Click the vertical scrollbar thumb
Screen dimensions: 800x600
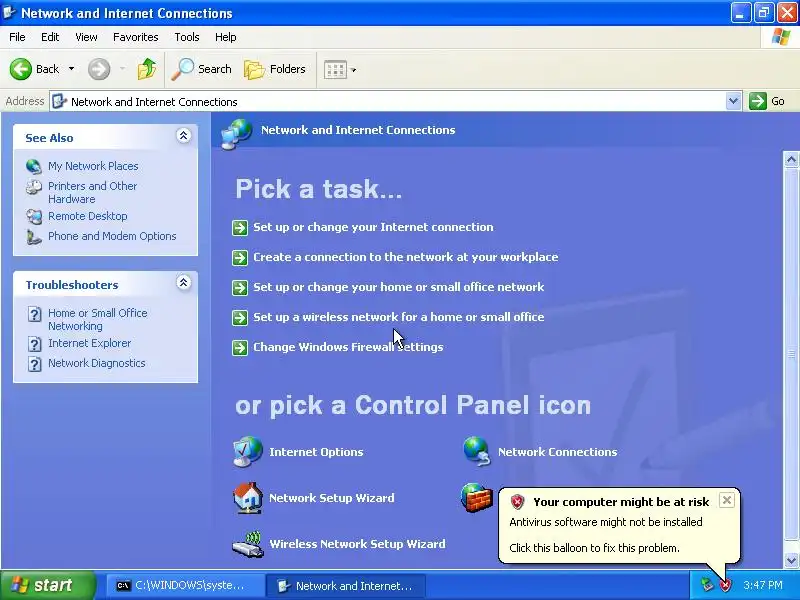coord(791,354)
